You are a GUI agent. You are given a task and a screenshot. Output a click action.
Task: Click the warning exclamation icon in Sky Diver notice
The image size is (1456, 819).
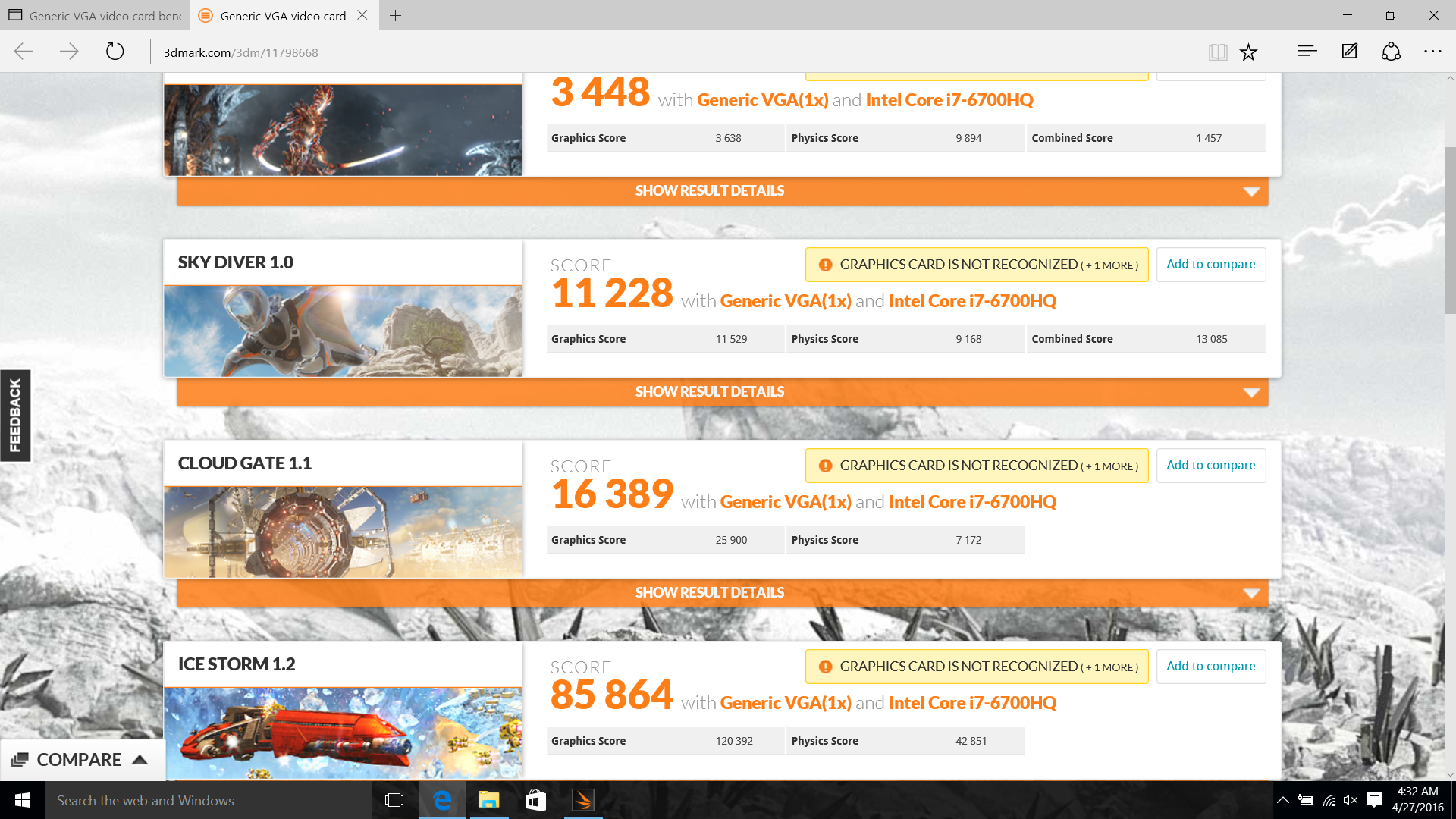(x=825, y=265)
